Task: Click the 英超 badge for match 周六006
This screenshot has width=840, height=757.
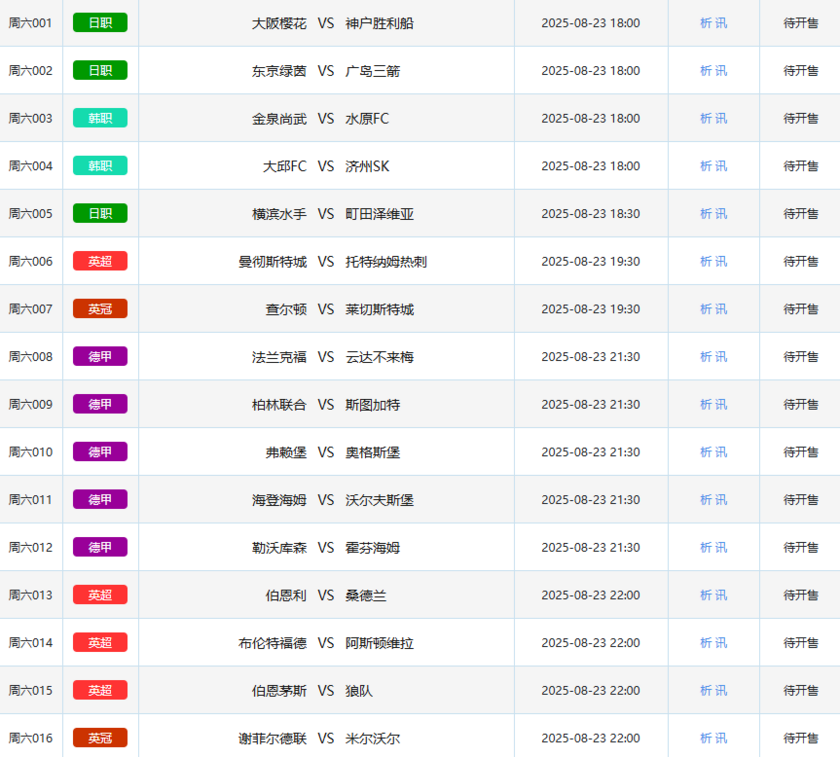Action: (x=100, y=261)
